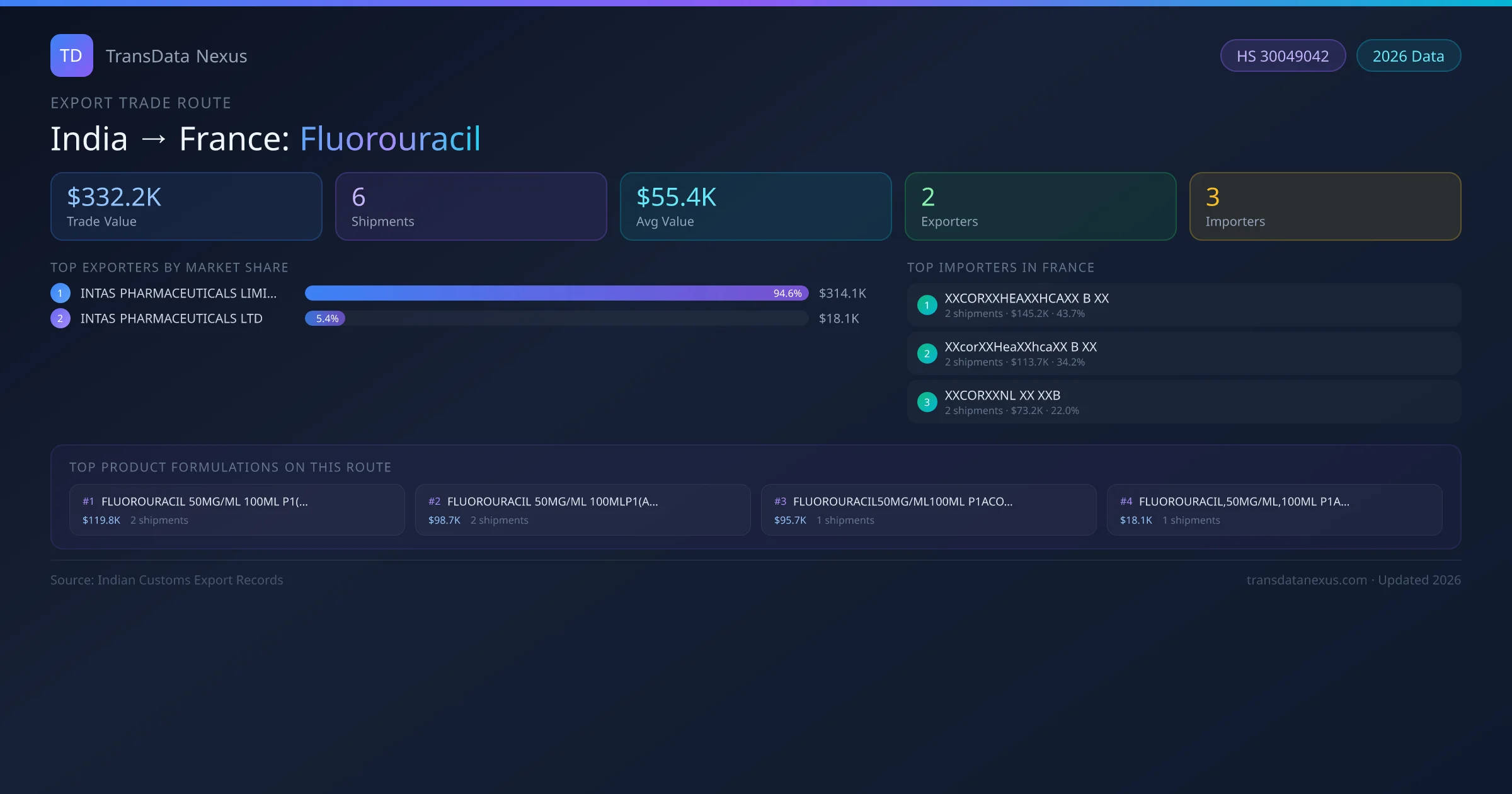Click rank 2 badge for Intas Pharmaceuticals Ltd
The width and height of the screenshot is (1512, 794).
tap(60, 318)
